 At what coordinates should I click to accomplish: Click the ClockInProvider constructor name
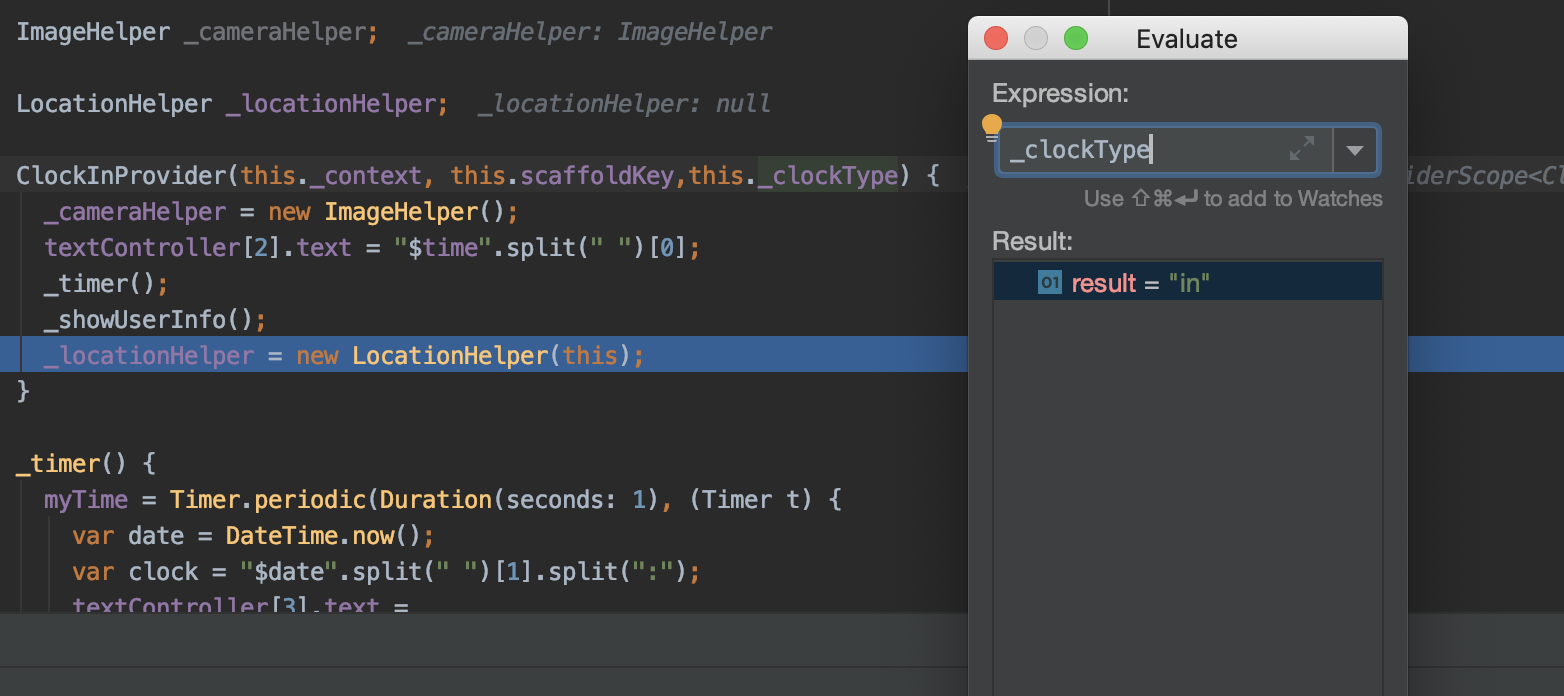coord(121,176)
